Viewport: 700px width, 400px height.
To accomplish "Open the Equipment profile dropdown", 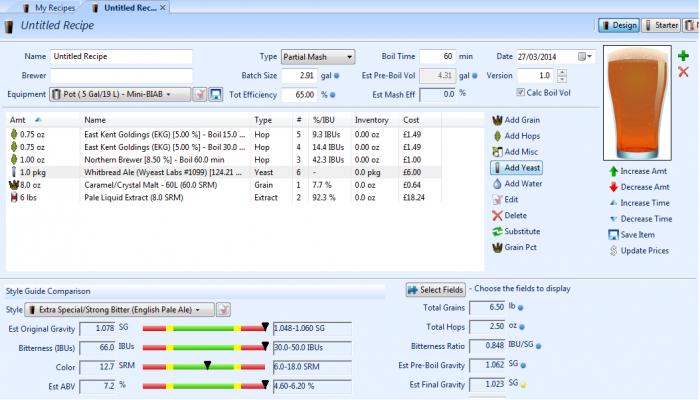I will (x=120, y=94).
